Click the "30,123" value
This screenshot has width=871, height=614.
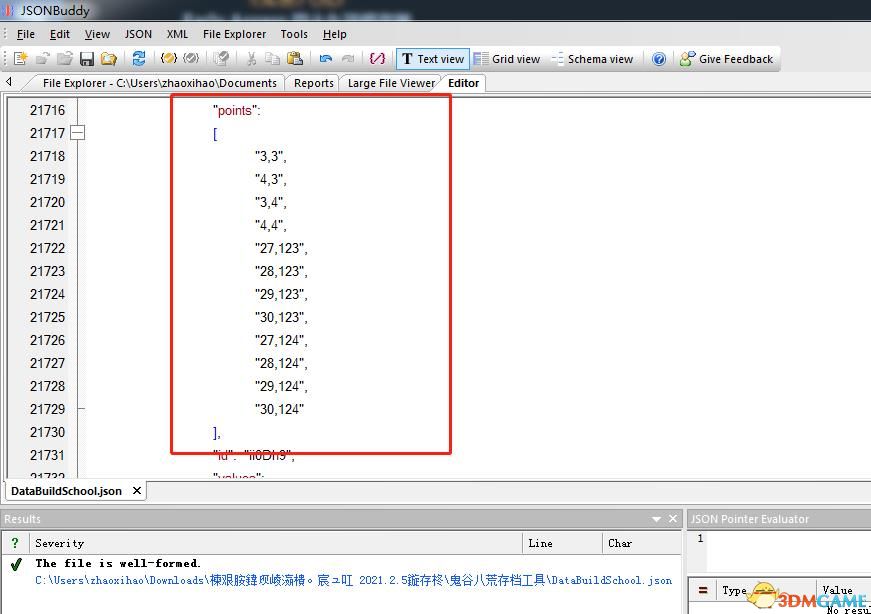point(281,317)
